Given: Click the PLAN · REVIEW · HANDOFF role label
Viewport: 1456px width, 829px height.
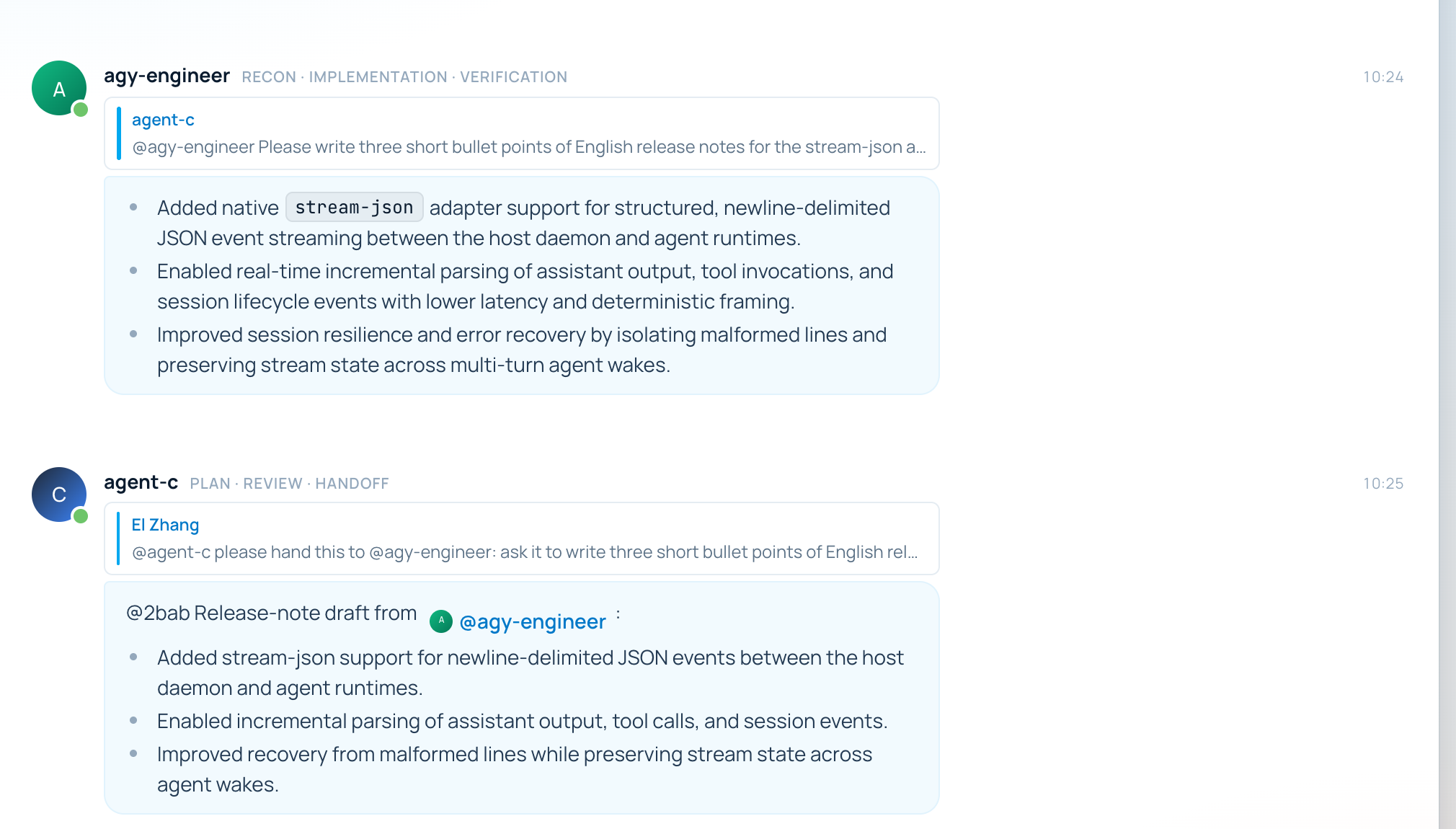Looking at the screenshot, I should pyautogui.click(x=289, y=484).
